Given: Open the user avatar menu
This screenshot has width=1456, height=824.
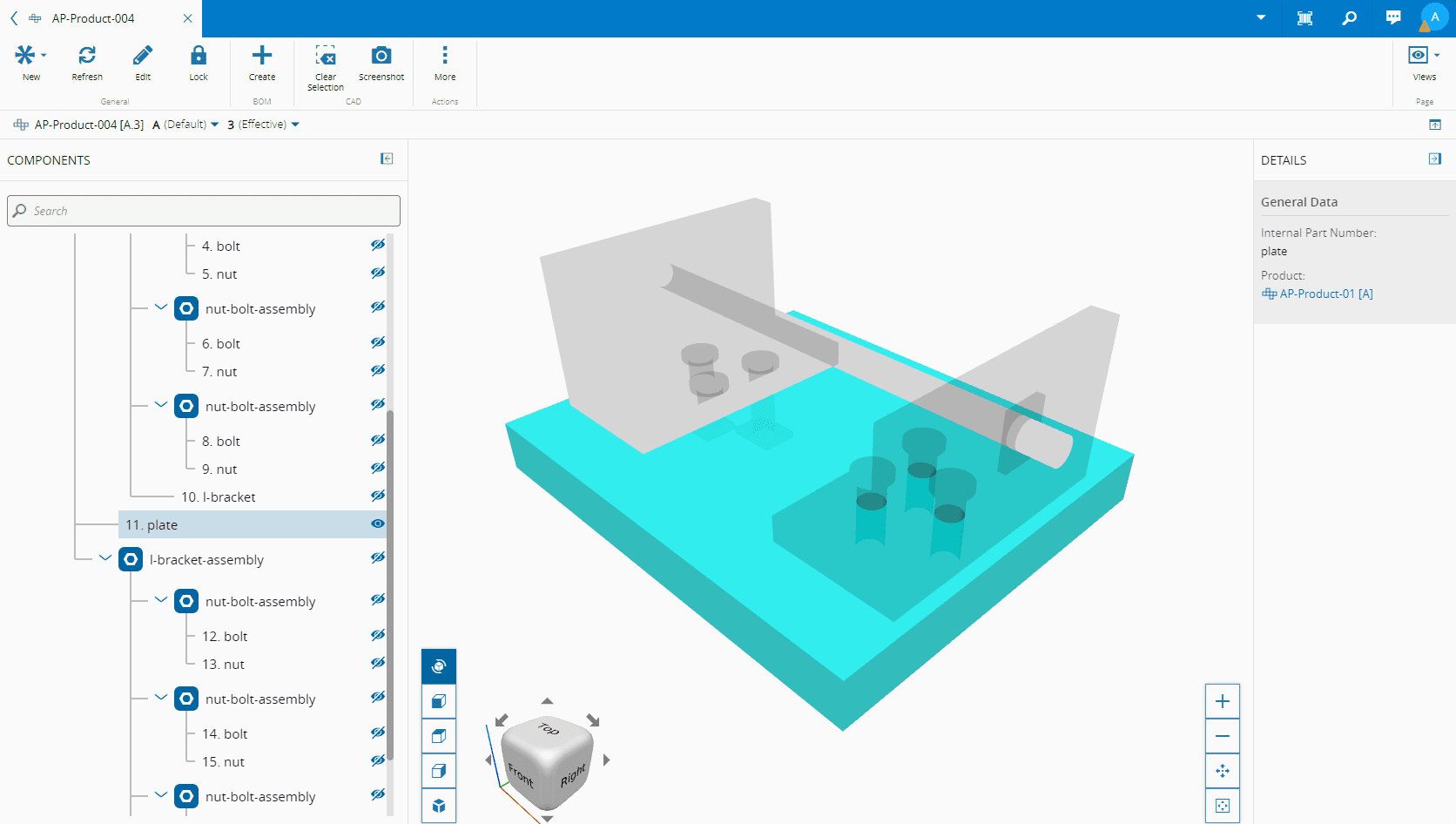Looking at the screenshot, I should pyautogui.click(x=1434, y=17).
